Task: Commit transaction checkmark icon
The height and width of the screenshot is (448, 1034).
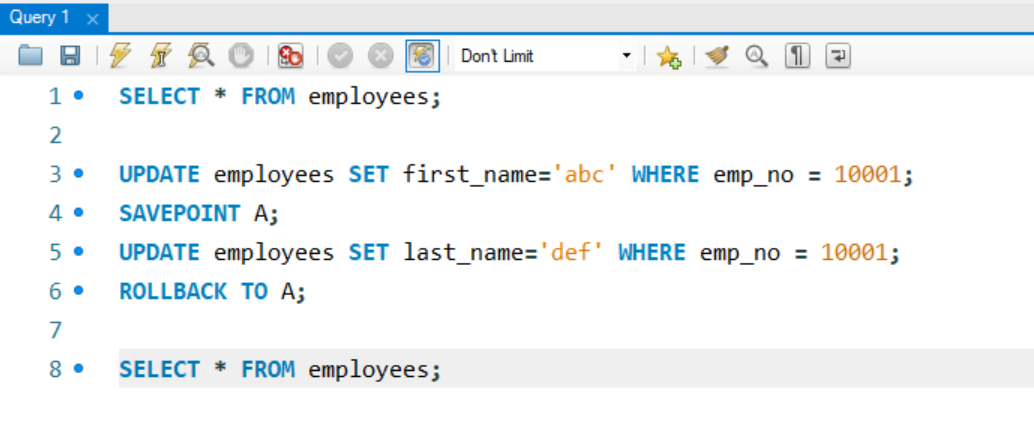Action: click(x=340, y=56)
